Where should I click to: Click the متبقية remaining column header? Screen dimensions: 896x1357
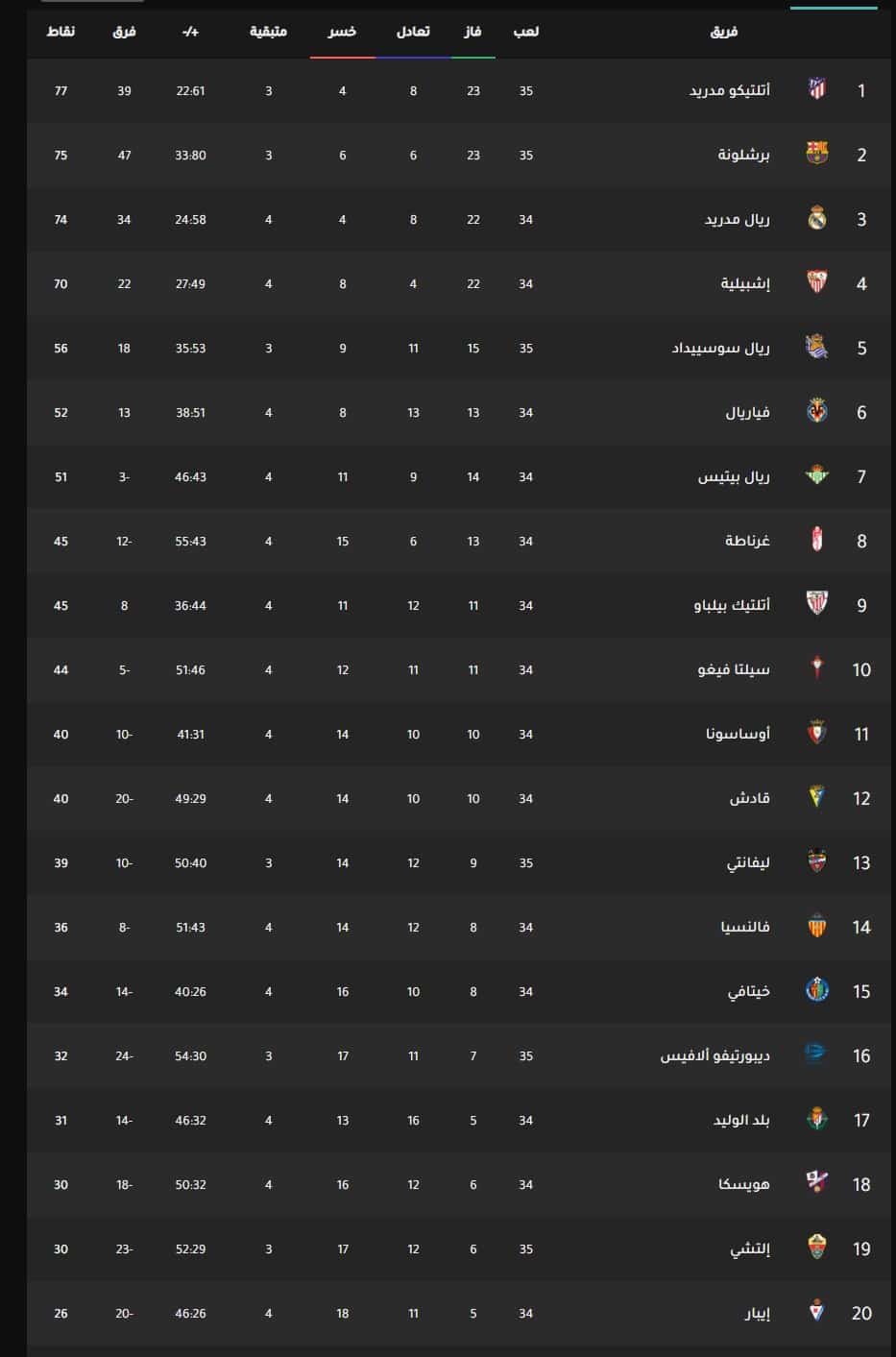pos(269,32)
